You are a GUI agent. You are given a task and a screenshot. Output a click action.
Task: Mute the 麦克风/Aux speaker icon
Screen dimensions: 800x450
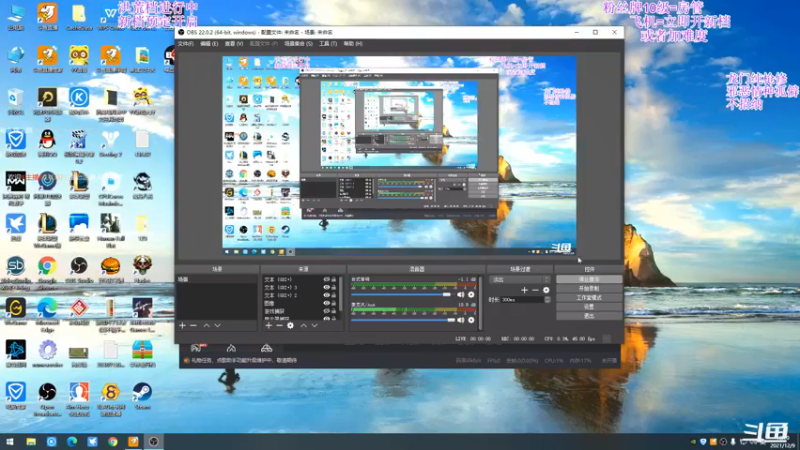click(461, 320)
